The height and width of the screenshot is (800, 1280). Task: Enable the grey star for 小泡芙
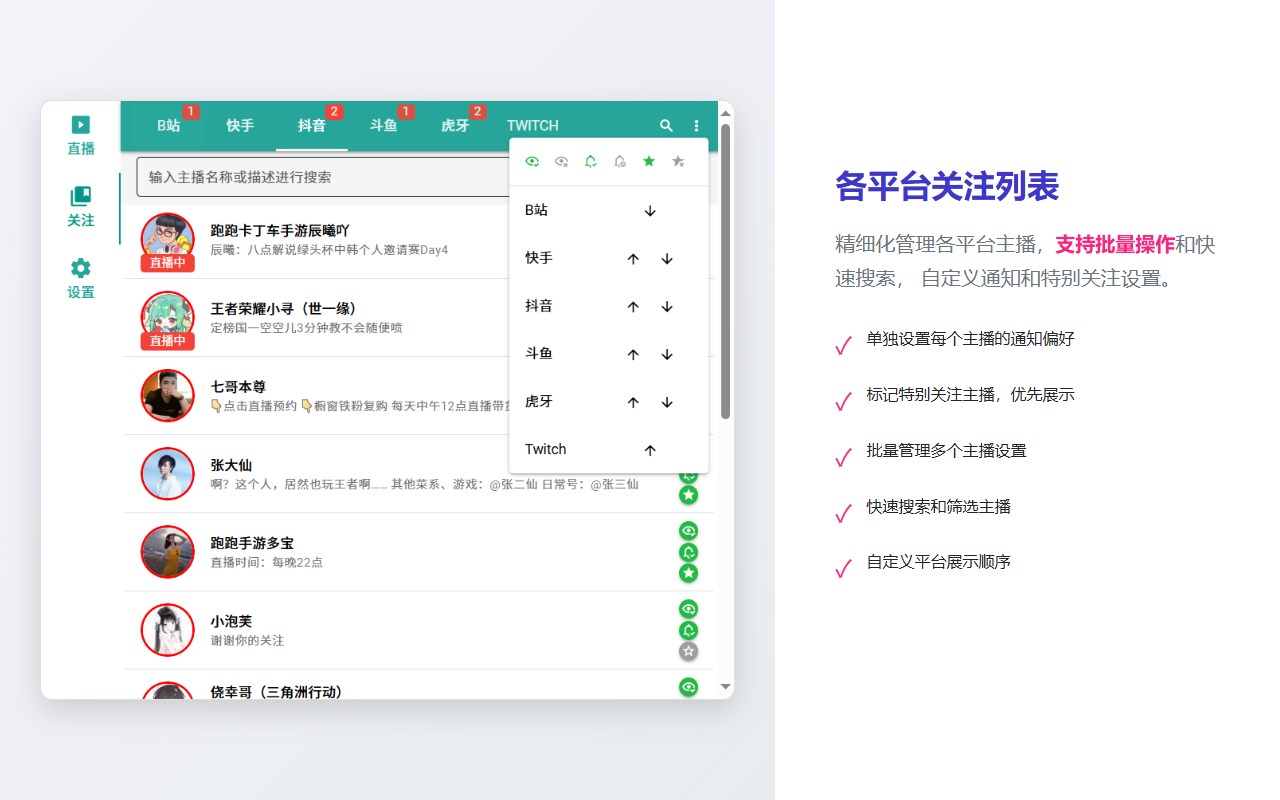click(688, 651)
